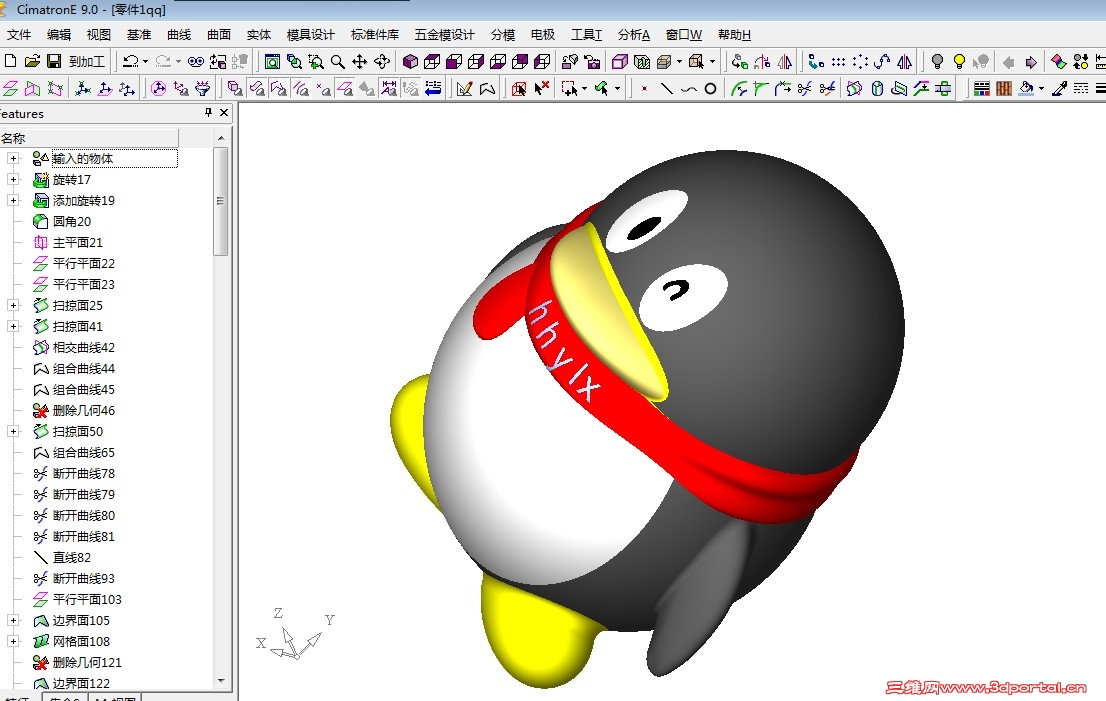Viewport: 1106px width, 701px height.
Task: Open the 帮助H menu
Action: (x=734, y=35)
